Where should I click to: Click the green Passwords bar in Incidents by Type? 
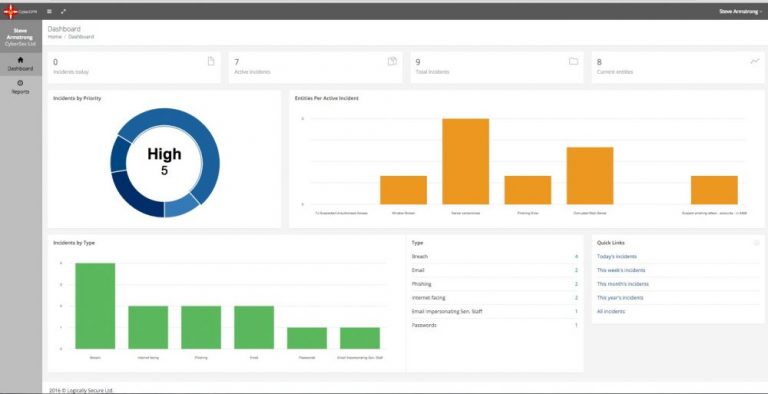point(307,338)
